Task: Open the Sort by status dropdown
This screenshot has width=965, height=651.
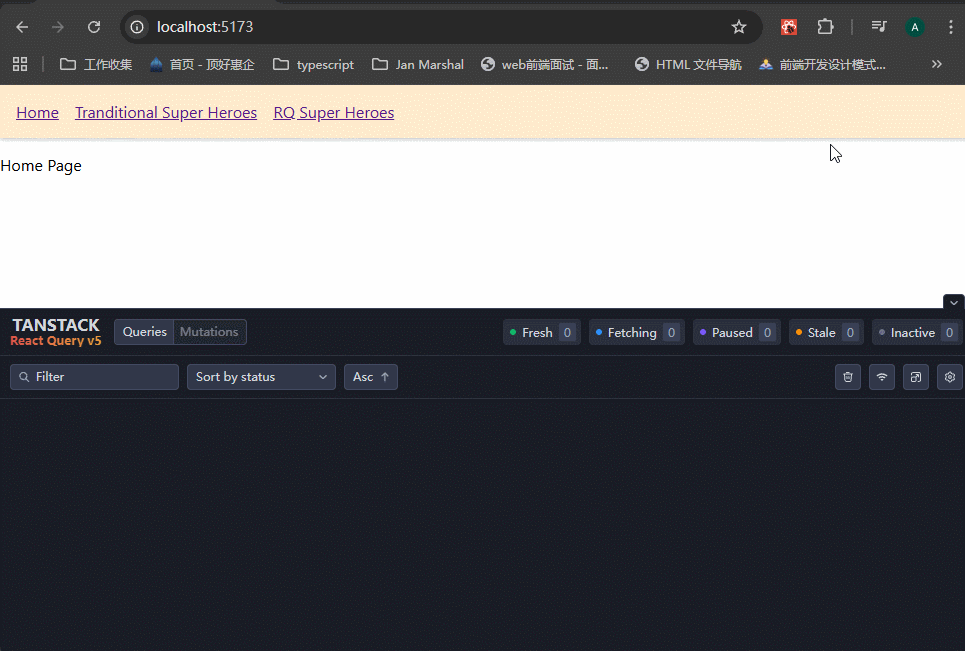Action: 261,377
